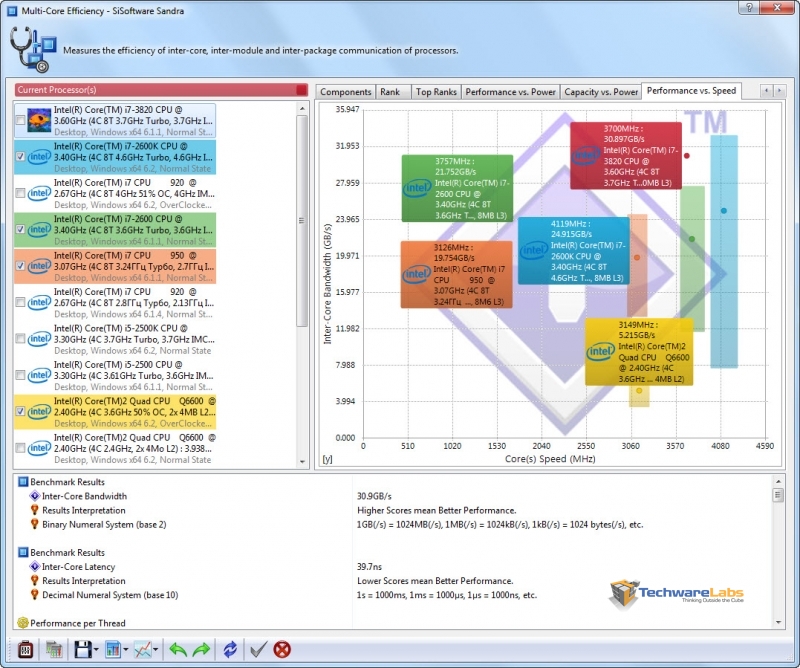Click the Intel logo in yellow Q6600 chart label
Viewport: 800px width, 668px height.
(601, 351)
